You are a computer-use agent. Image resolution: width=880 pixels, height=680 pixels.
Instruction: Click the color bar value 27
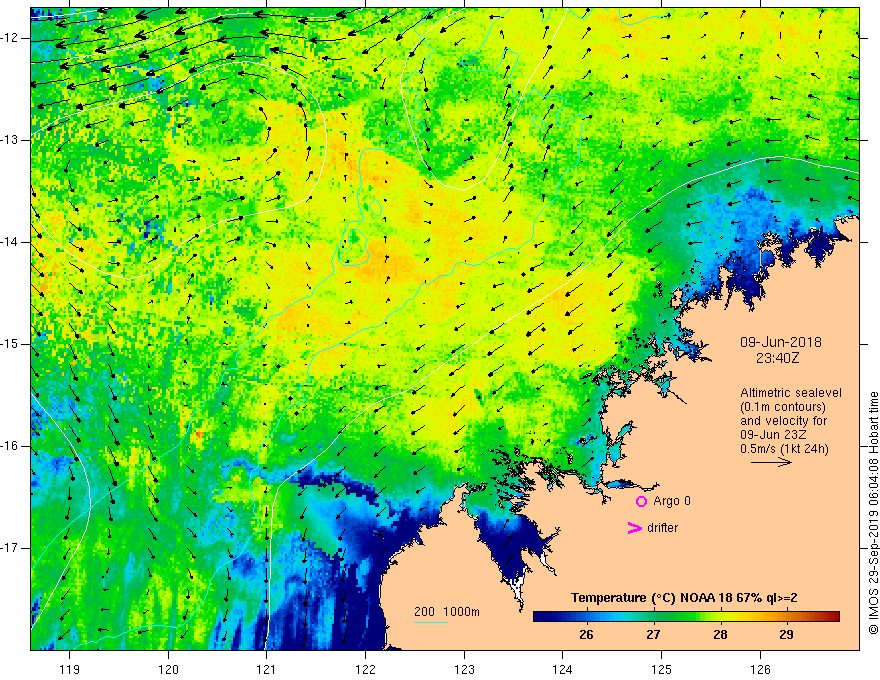pyautogui.click(x=653, y=635)
